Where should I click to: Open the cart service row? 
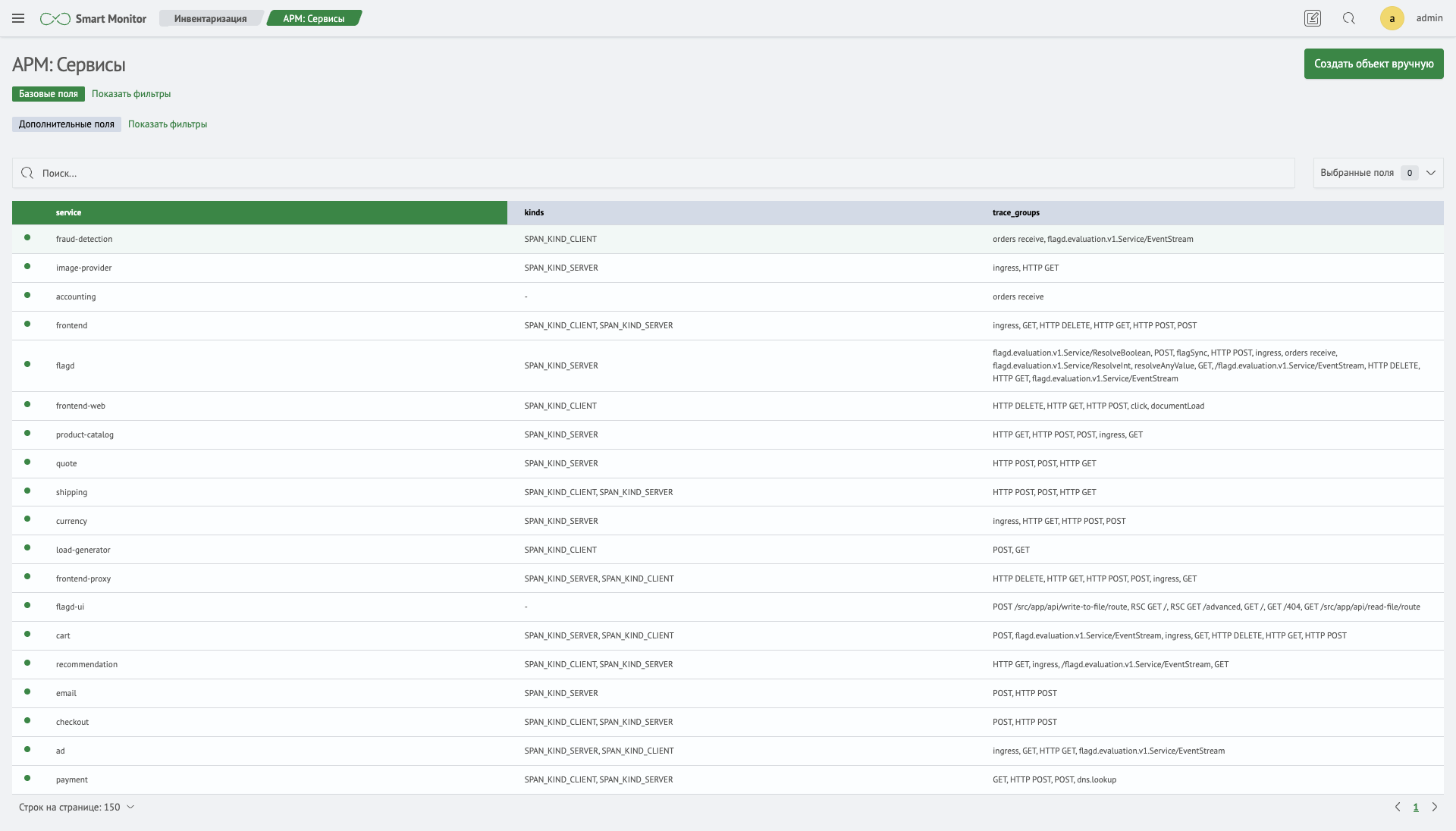pyautogui.click(x=728, y=635)
